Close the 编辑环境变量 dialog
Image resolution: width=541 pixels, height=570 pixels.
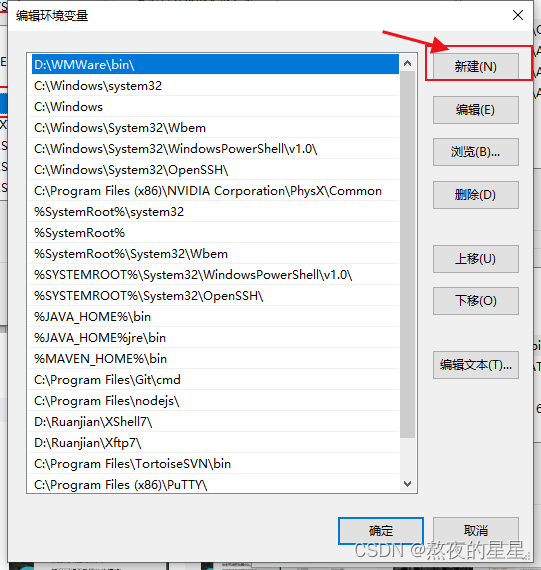518,15
